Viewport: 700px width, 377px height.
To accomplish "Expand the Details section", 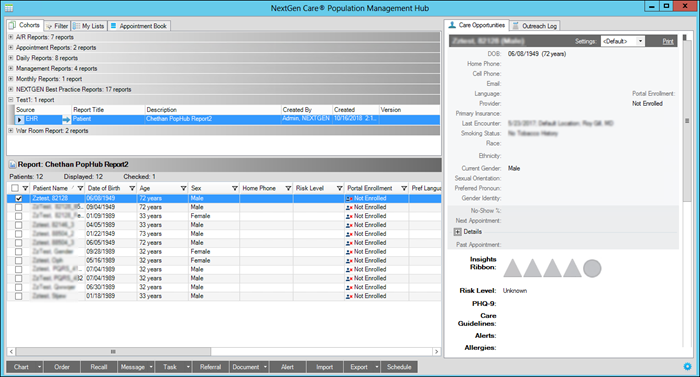I will point(458,232).
